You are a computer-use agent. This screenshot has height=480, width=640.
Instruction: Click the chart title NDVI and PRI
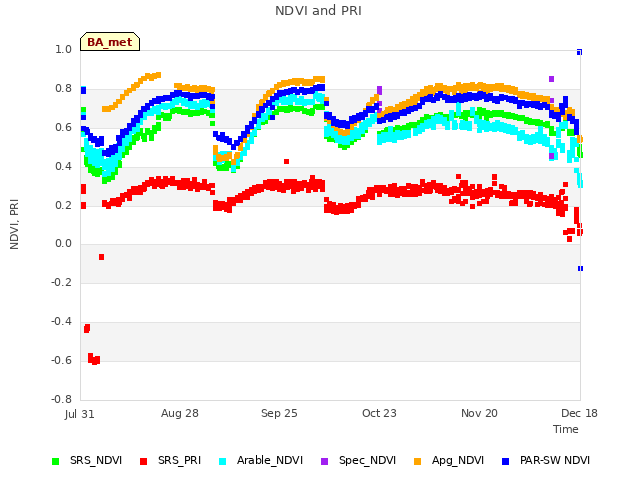coord(318,11)
